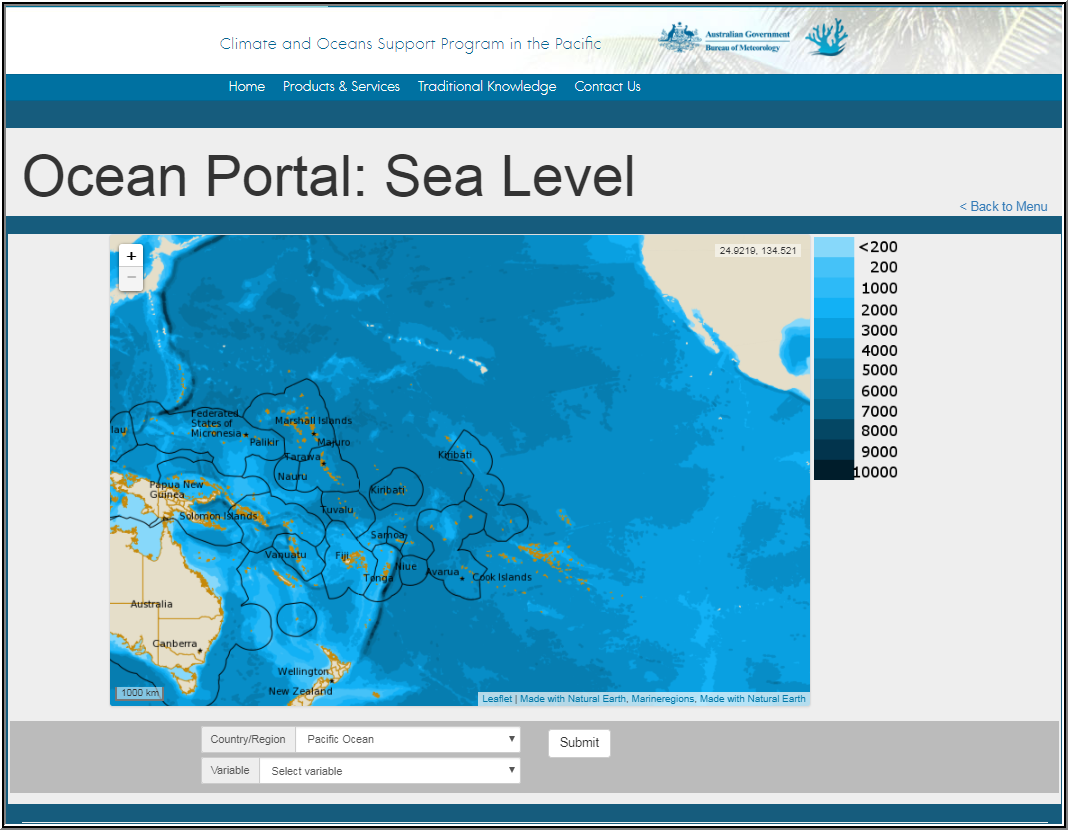Viewport: 1068px width, 830px height.
Task: Open the Select variable dropdown
Action: click(513, 770)
